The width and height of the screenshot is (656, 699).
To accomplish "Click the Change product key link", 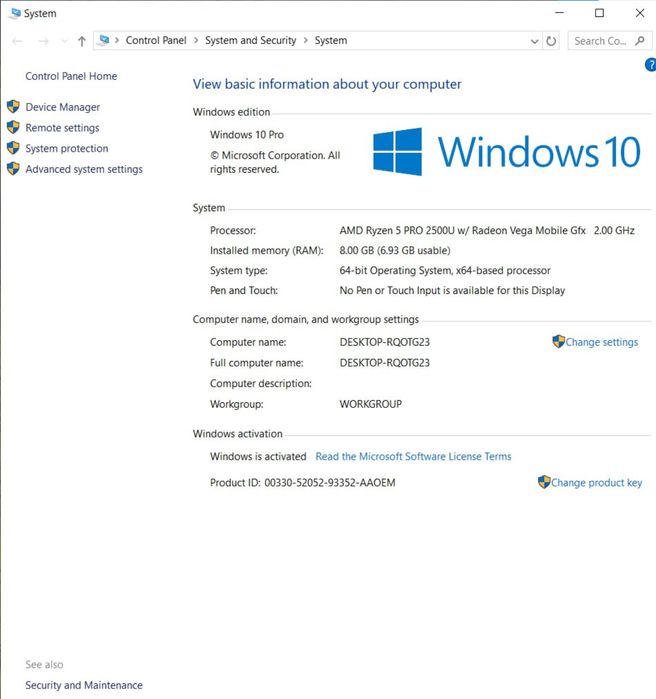I will click(x=596, y=482).
